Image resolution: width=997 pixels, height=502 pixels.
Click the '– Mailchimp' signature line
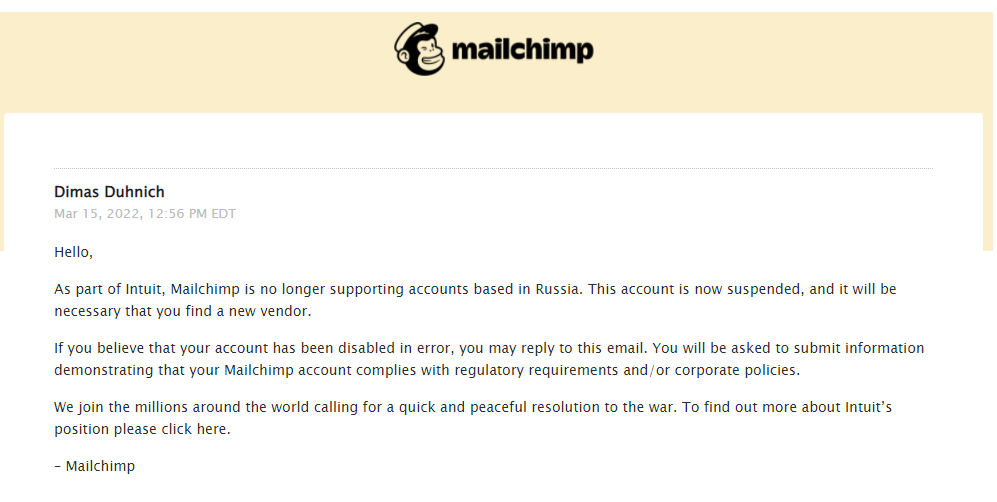pyautogui.click(x=94, y=466)
